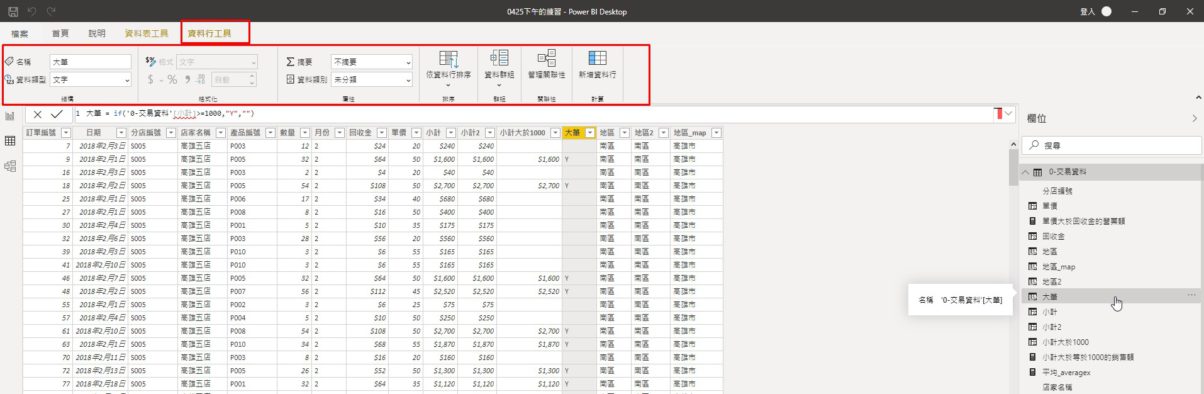Switch to the 資料表工具 table tools tab
Viewport: 1204px width, 394px height.
pyautogui.click(x=146, y=33)
